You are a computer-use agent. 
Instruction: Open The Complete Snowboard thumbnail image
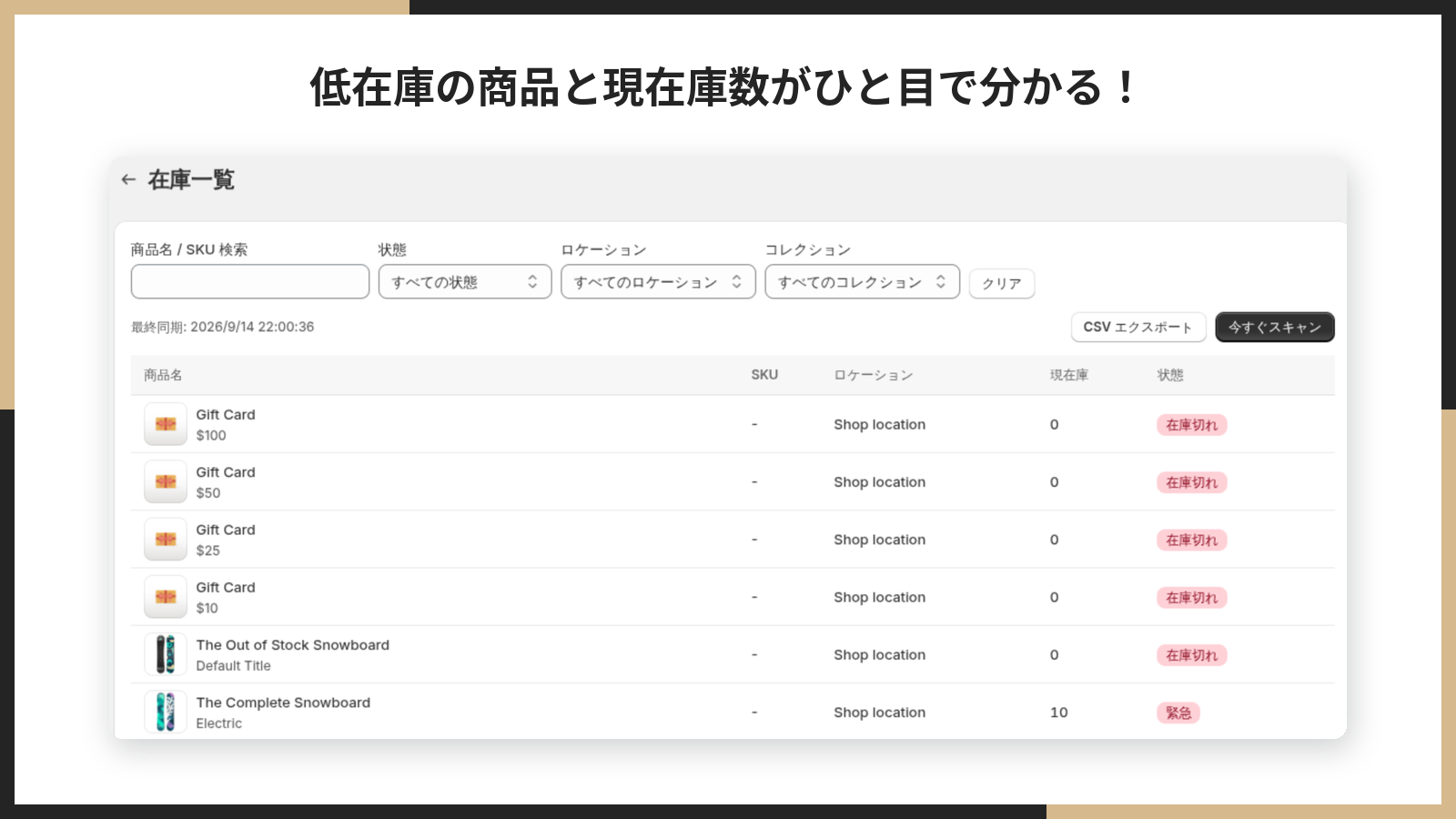[x=166, y=712]
